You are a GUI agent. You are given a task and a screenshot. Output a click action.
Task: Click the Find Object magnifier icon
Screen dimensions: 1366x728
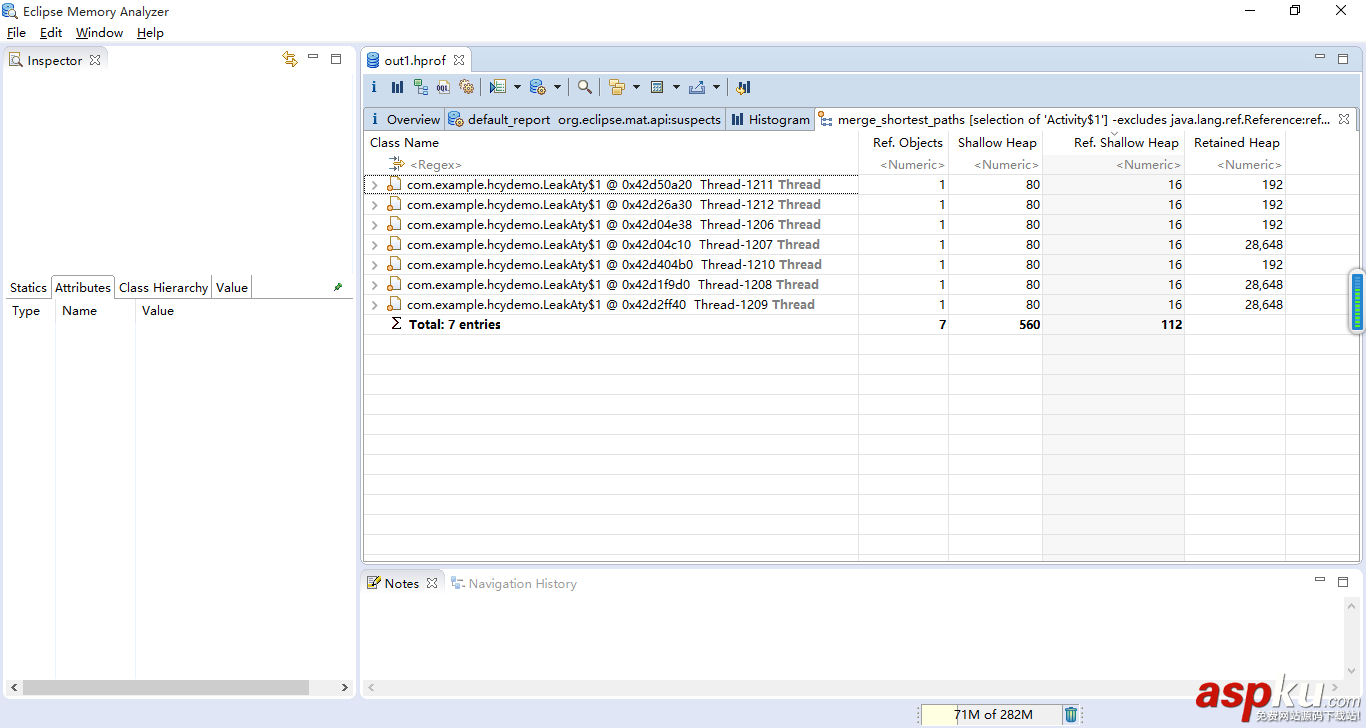tap(585, 87)
